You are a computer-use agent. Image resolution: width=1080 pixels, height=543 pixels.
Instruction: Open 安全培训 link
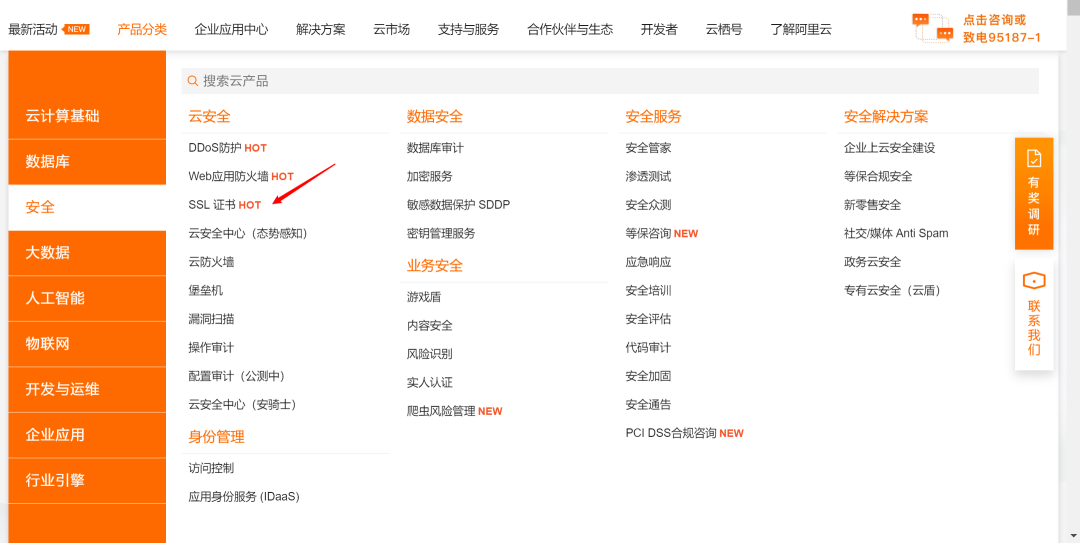[x=648, y=291]
